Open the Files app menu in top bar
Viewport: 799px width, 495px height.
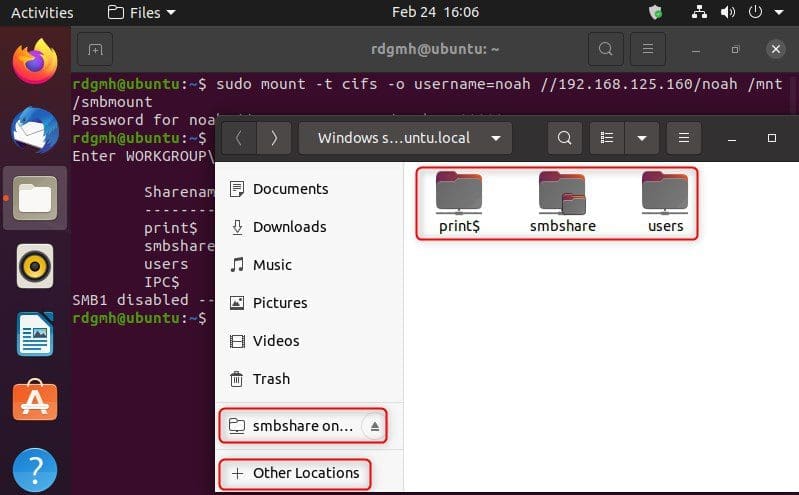pyautogui.click(x=141, y=13)
